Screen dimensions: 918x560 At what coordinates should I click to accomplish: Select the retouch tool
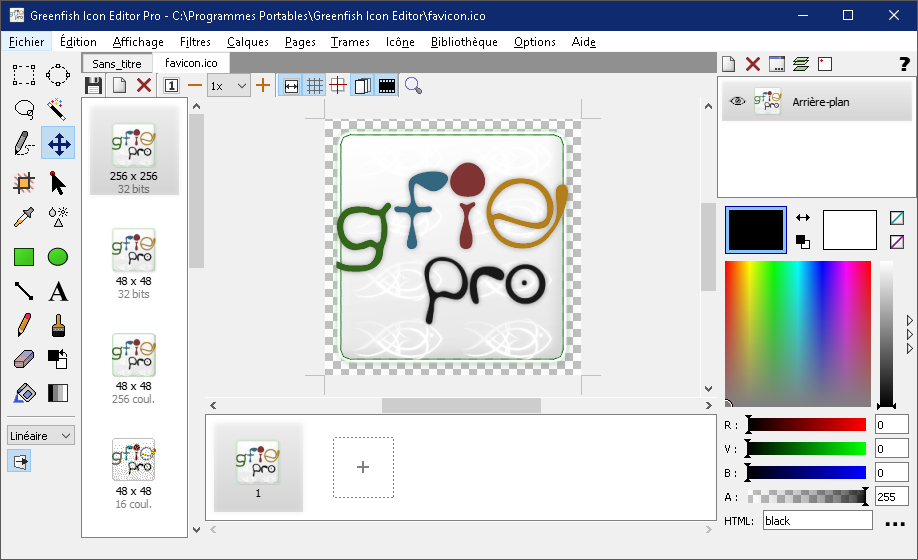(58, 217)
